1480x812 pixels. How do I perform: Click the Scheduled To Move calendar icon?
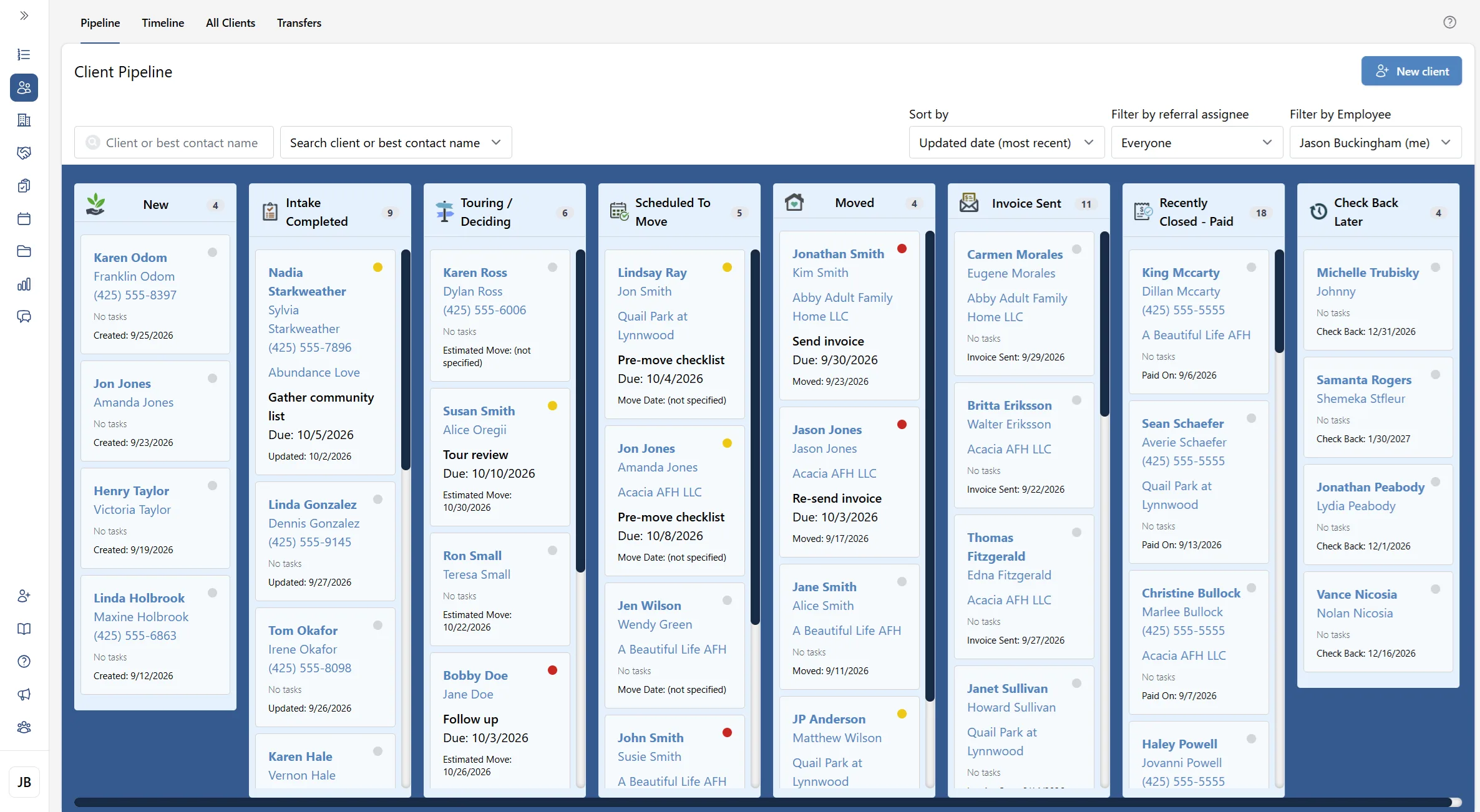(619, 212)
